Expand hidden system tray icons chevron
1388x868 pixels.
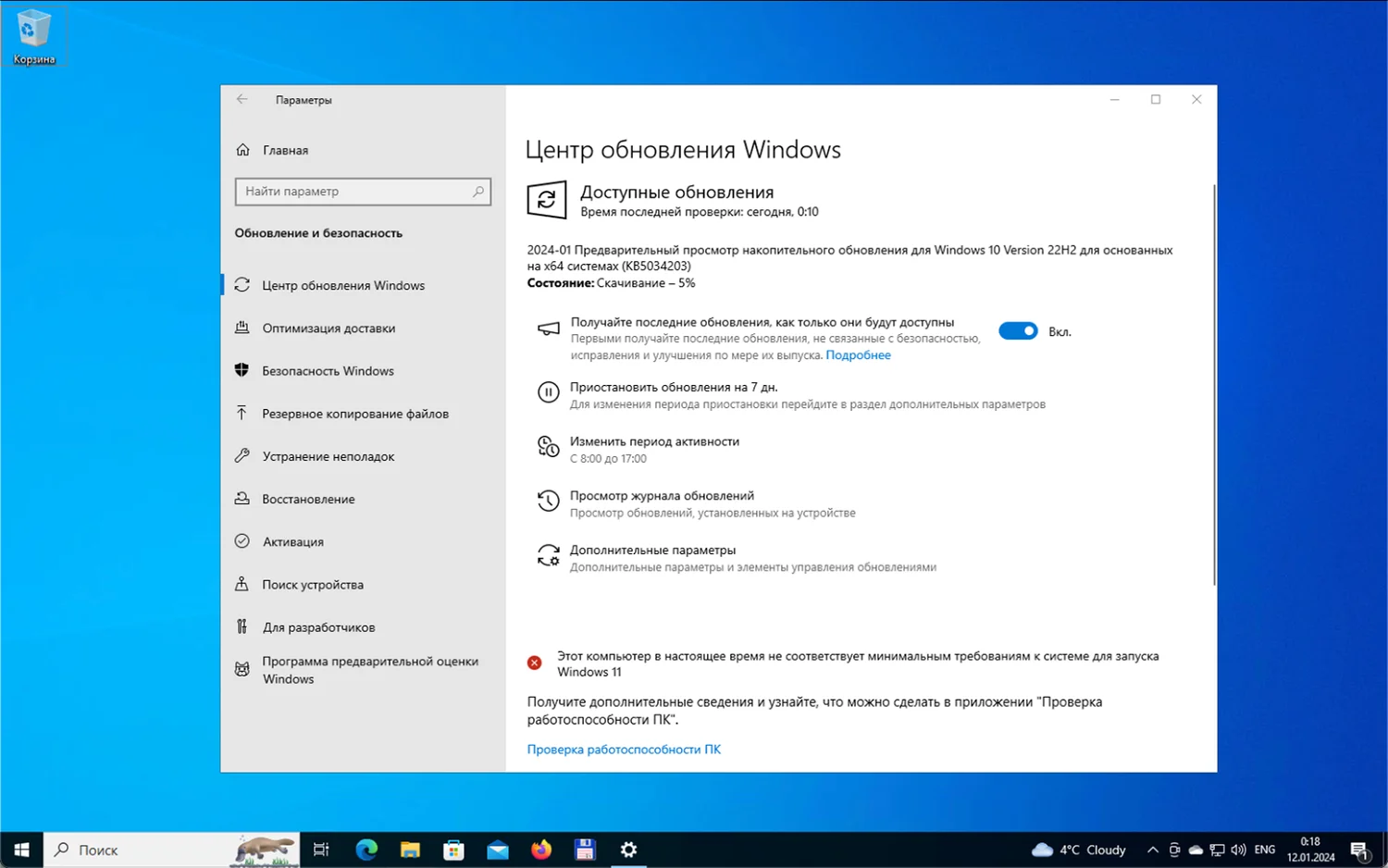(1152, 849)
